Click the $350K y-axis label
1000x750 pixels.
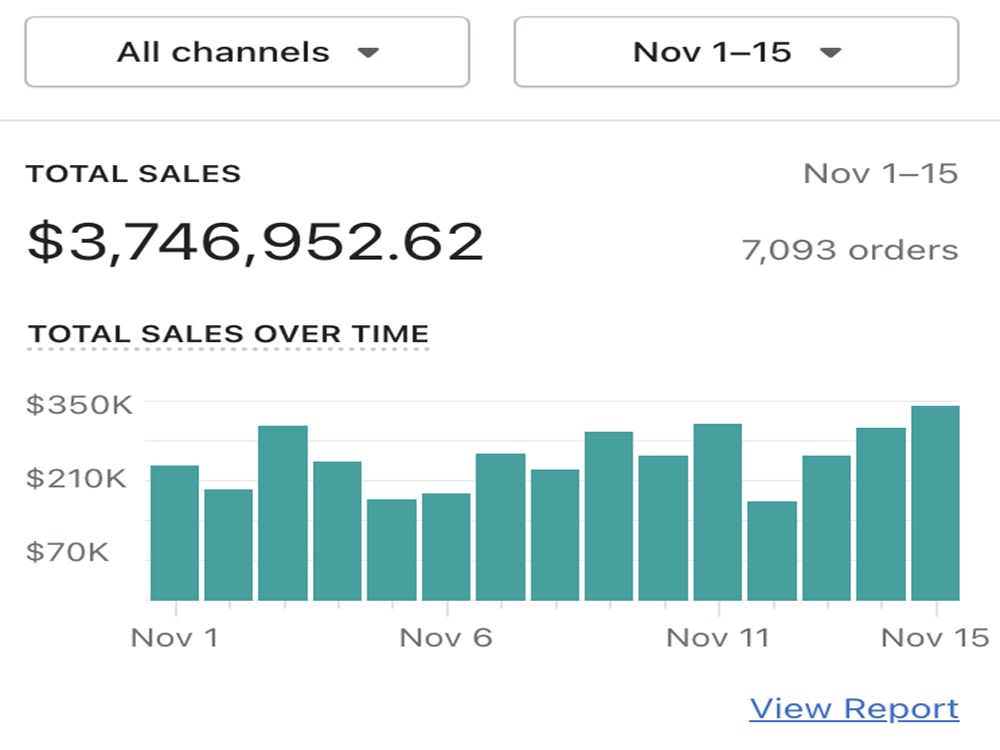click(79, 405)
